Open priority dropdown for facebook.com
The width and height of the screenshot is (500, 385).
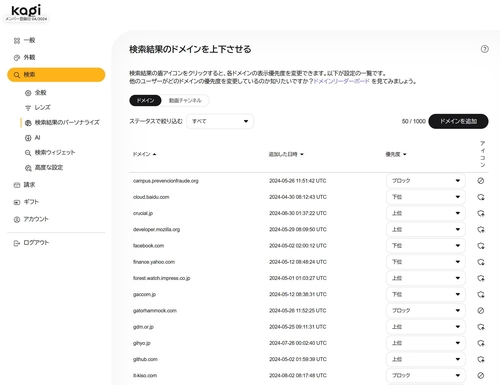point(426,246)
